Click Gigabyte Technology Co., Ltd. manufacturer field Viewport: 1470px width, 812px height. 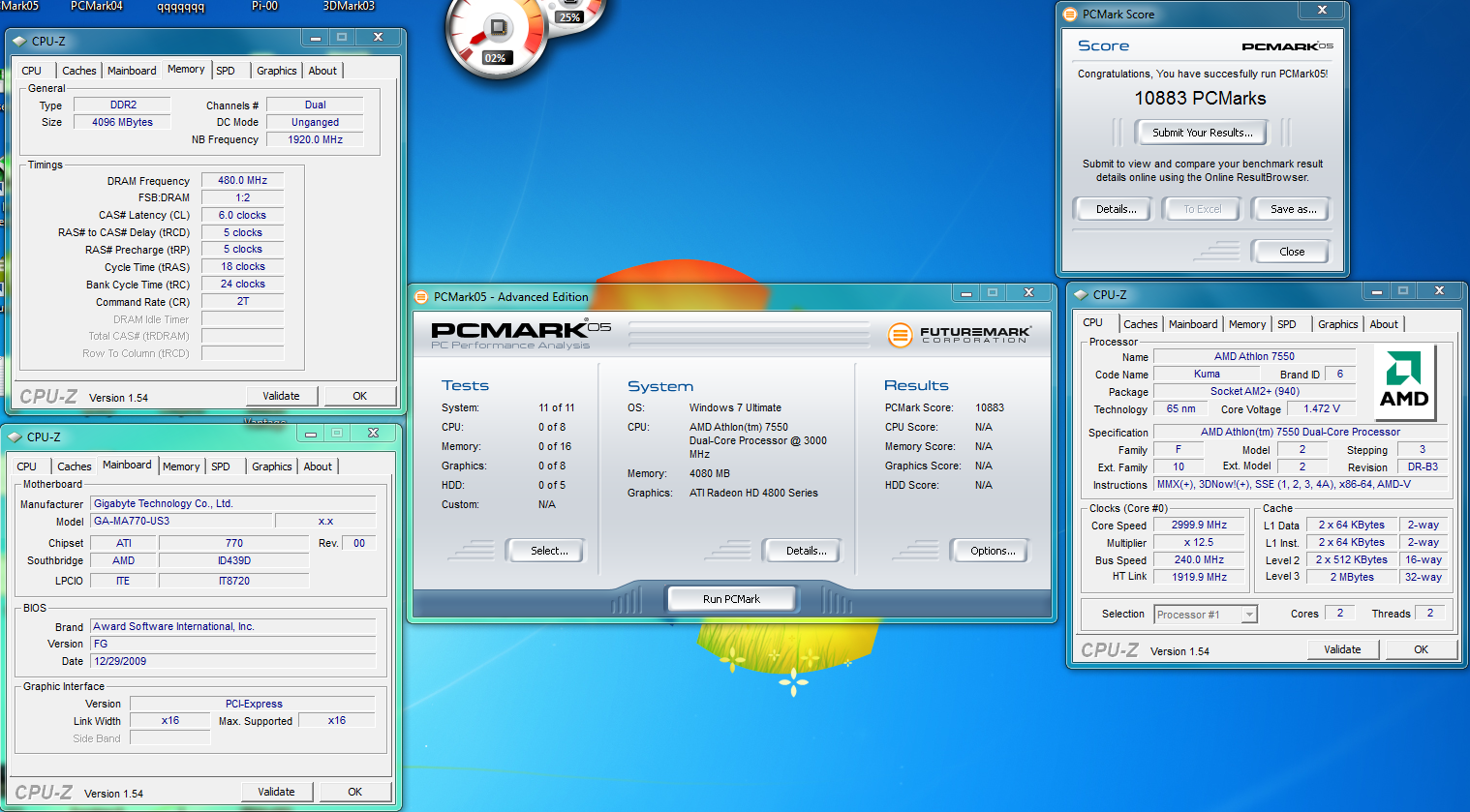[x=232, y=503]
